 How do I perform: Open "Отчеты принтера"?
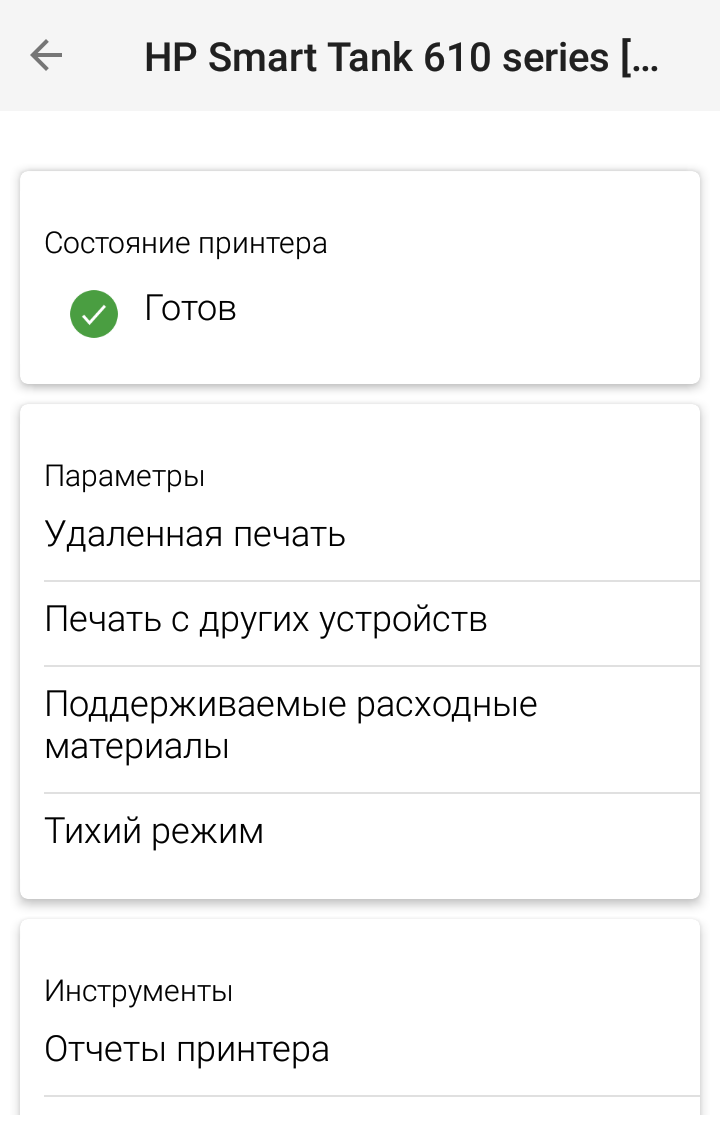click(187, 1049)
